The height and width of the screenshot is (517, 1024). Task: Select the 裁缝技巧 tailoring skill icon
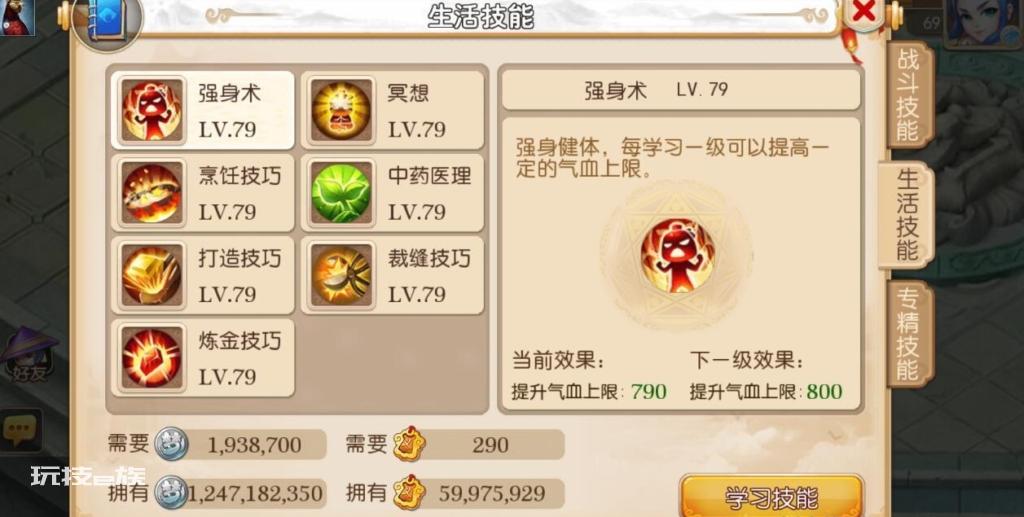pos(341,275)
